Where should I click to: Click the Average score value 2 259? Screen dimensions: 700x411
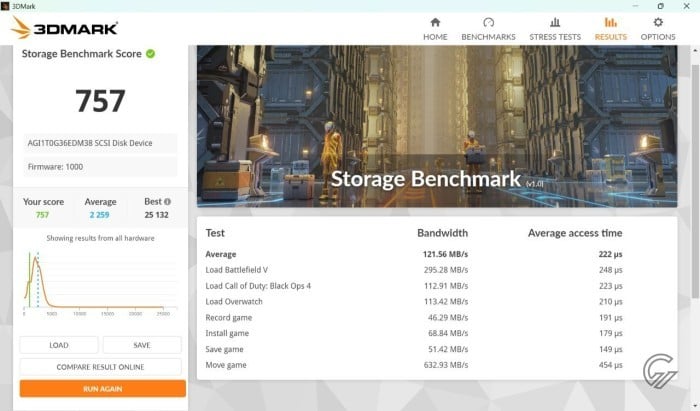point(100,215)
